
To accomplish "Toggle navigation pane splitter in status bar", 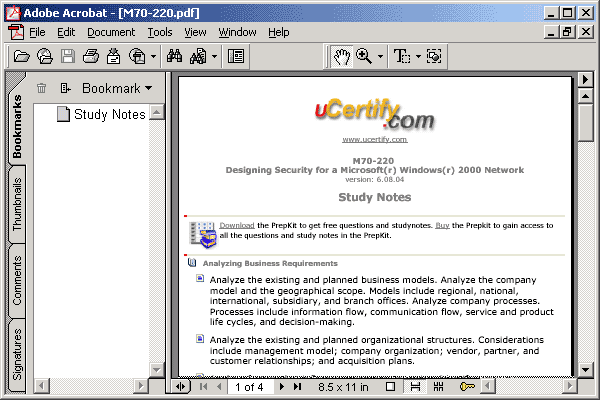I will [181, 387].
